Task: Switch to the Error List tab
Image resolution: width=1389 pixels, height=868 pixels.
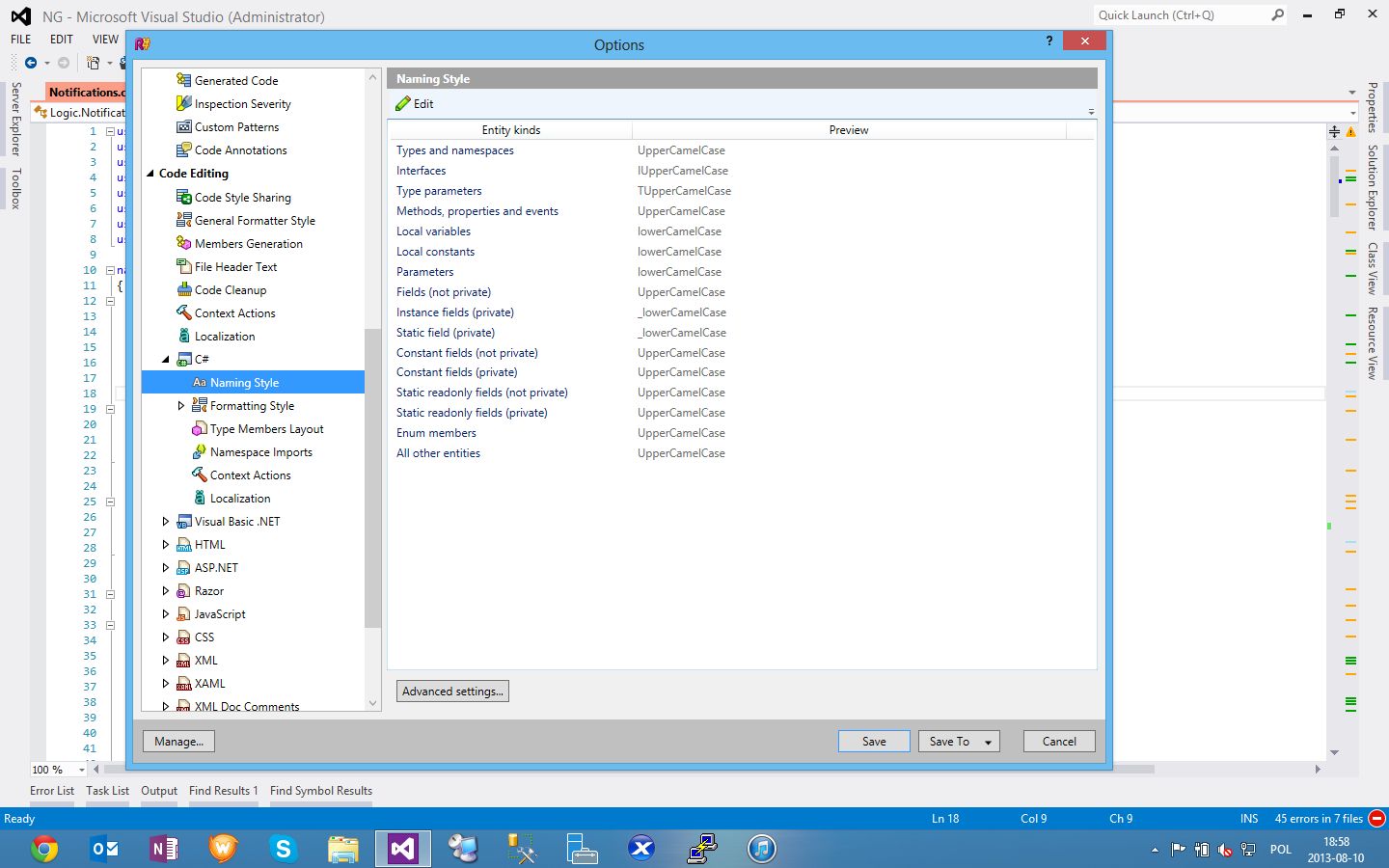Action: click(52, 791)
